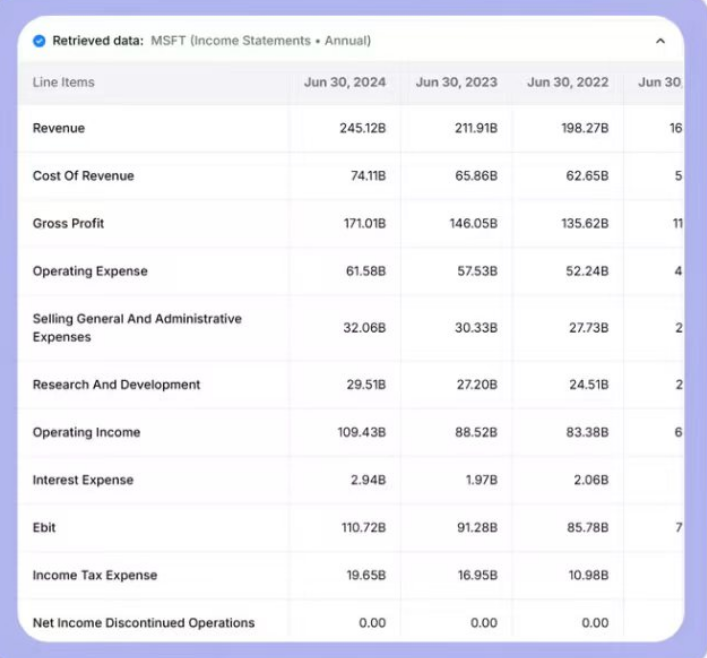Click Revenue value 211.91B
The image size is (707, 658).
476,128
